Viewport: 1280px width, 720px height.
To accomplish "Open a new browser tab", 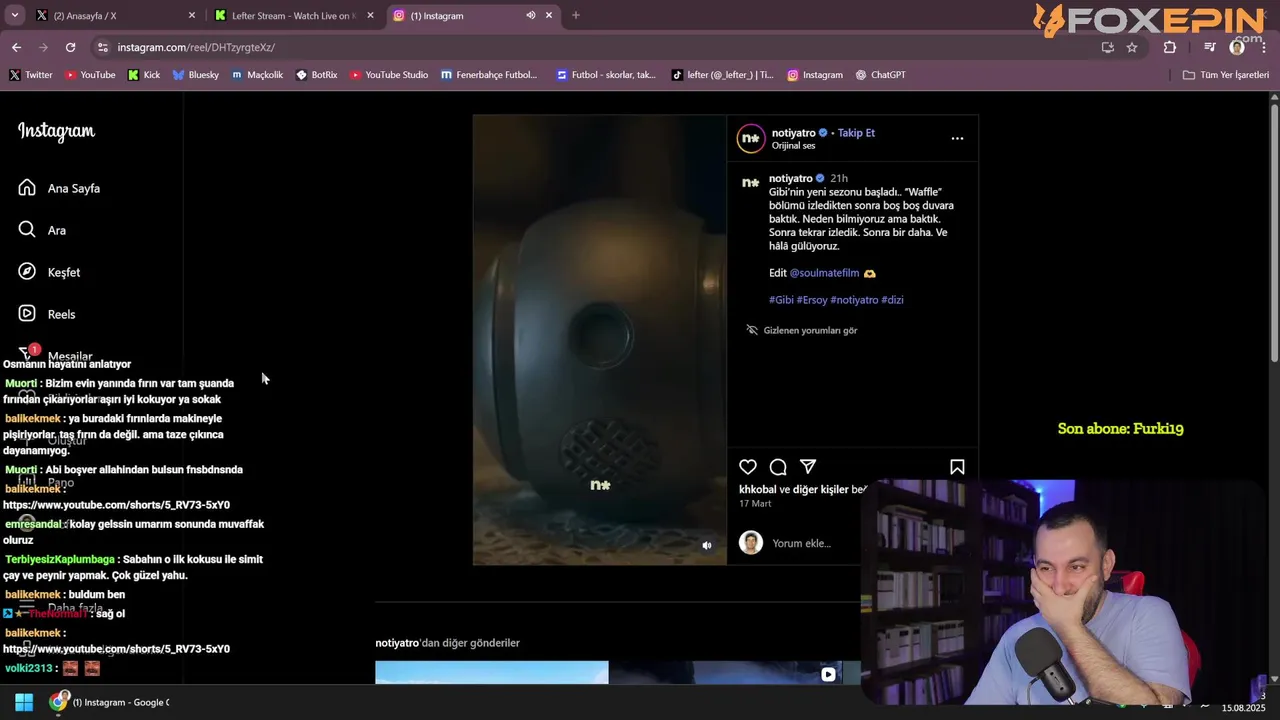I will click(575, 15).
